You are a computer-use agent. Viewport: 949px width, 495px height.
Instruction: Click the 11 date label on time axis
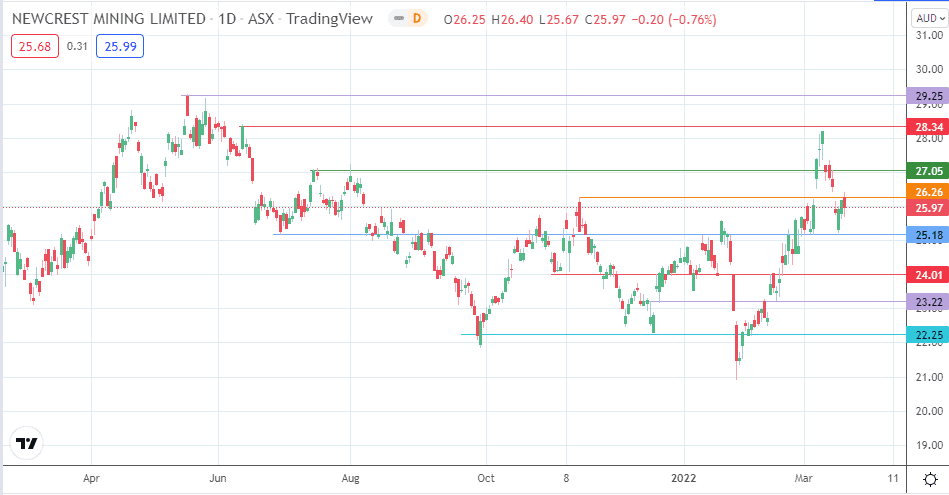point(893,479)
